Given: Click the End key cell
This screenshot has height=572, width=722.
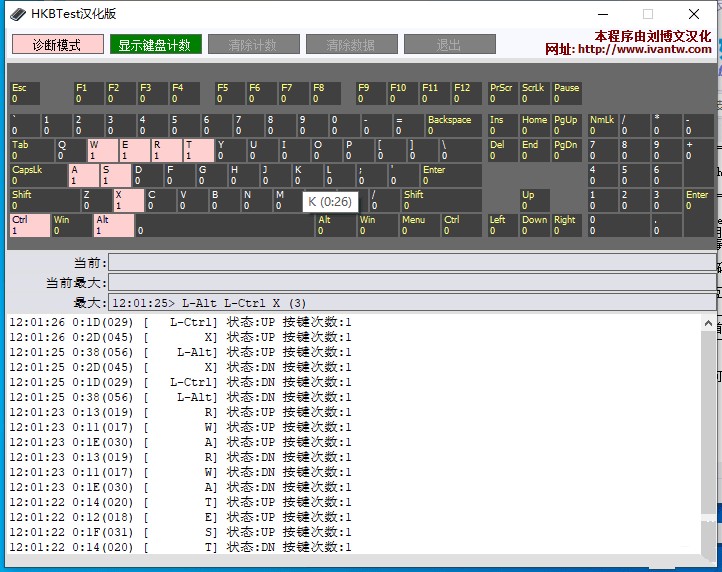Looking at the screenshot, I should tap(535, 151).
